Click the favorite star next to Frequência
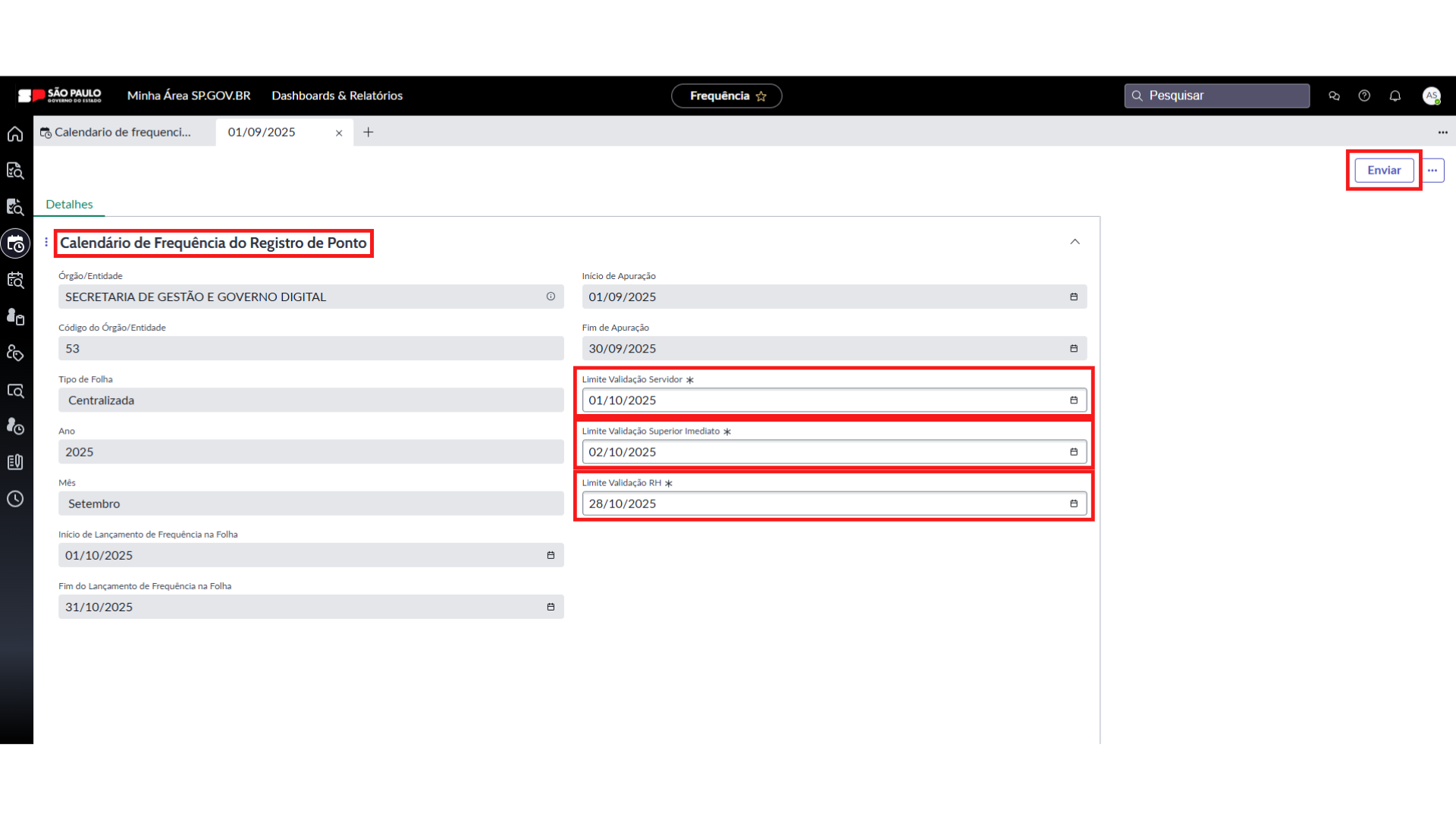This screenshot has width=1456, height=819. click(x=761, y=96)
